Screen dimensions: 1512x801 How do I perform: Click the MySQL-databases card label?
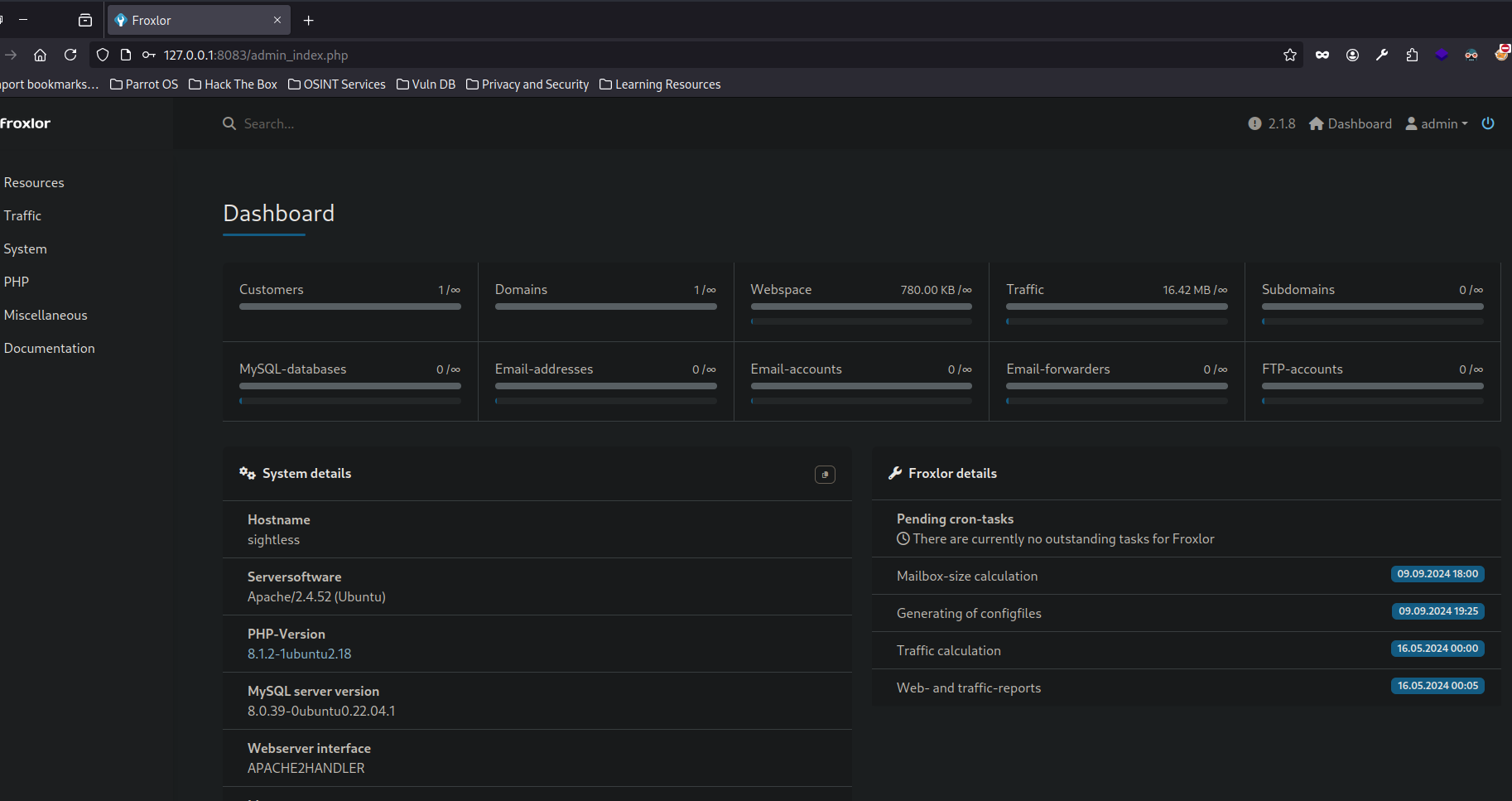(x=292, y=369)
